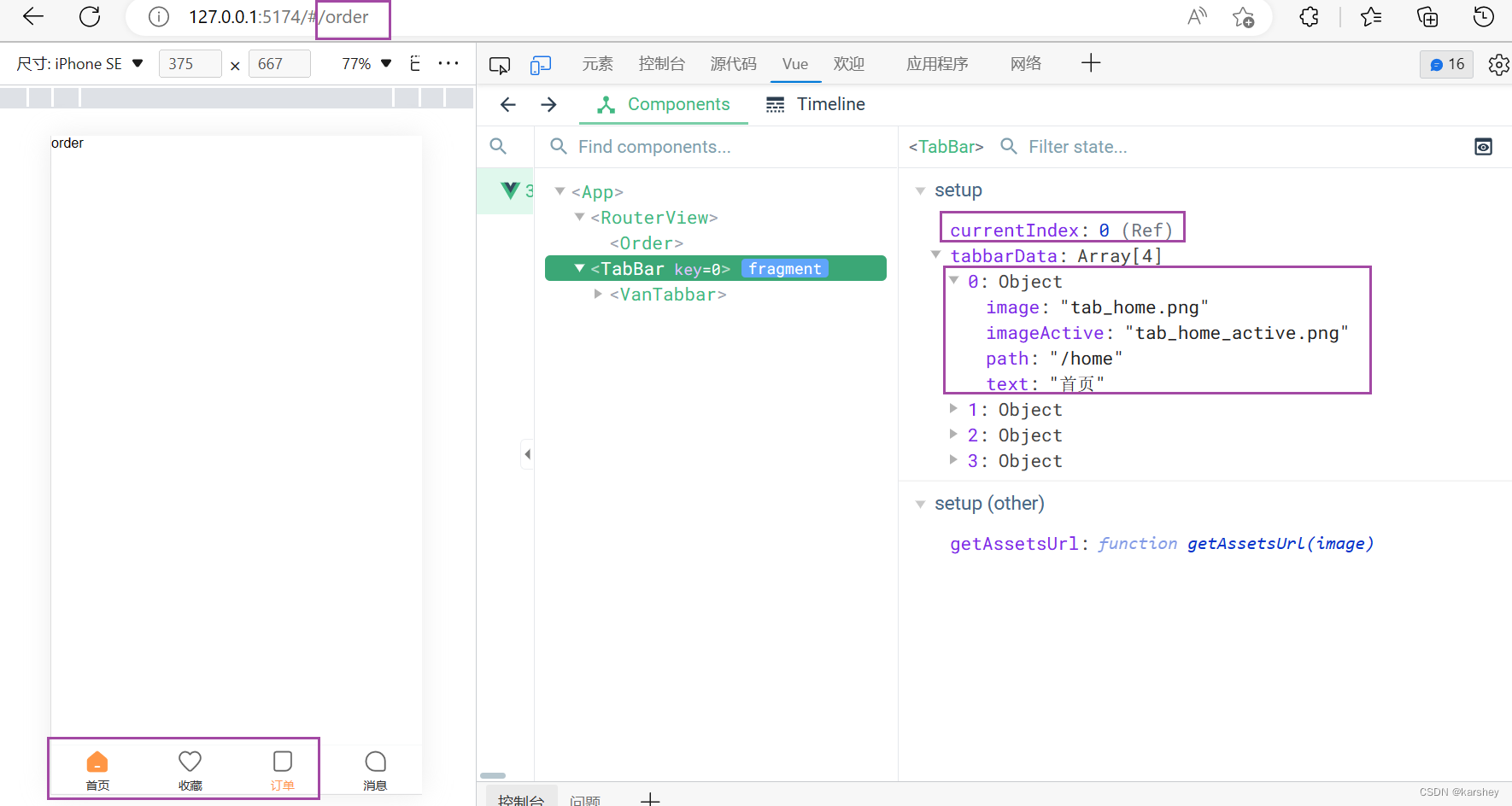Edit the device height field 667
Screen dimensions: 1512x806
coord(279,64)
